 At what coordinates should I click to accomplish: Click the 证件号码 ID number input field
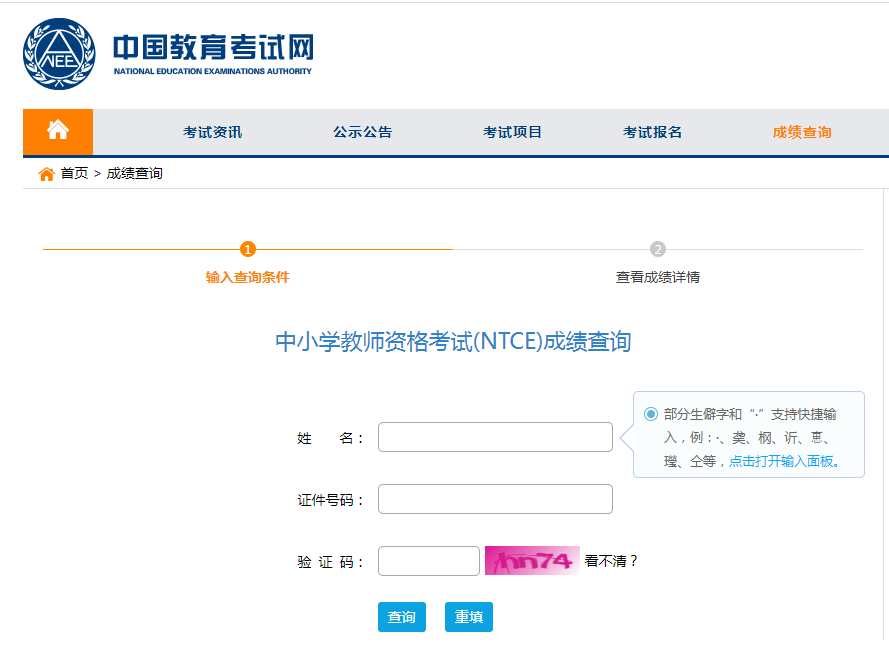[x=495, y=499]
